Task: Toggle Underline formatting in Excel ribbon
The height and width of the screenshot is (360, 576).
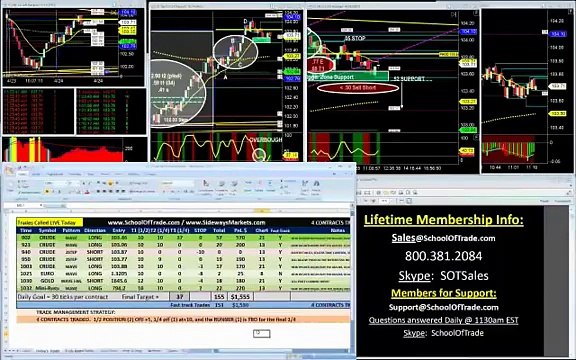Action: 60,191
